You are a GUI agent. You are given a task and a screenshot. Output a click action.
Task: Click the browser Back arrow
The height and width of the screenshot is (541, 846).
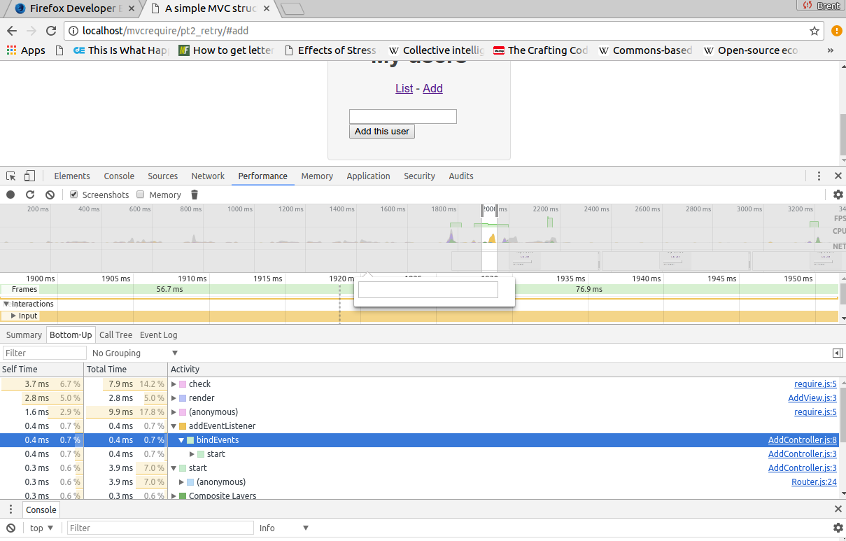(12, 31)
